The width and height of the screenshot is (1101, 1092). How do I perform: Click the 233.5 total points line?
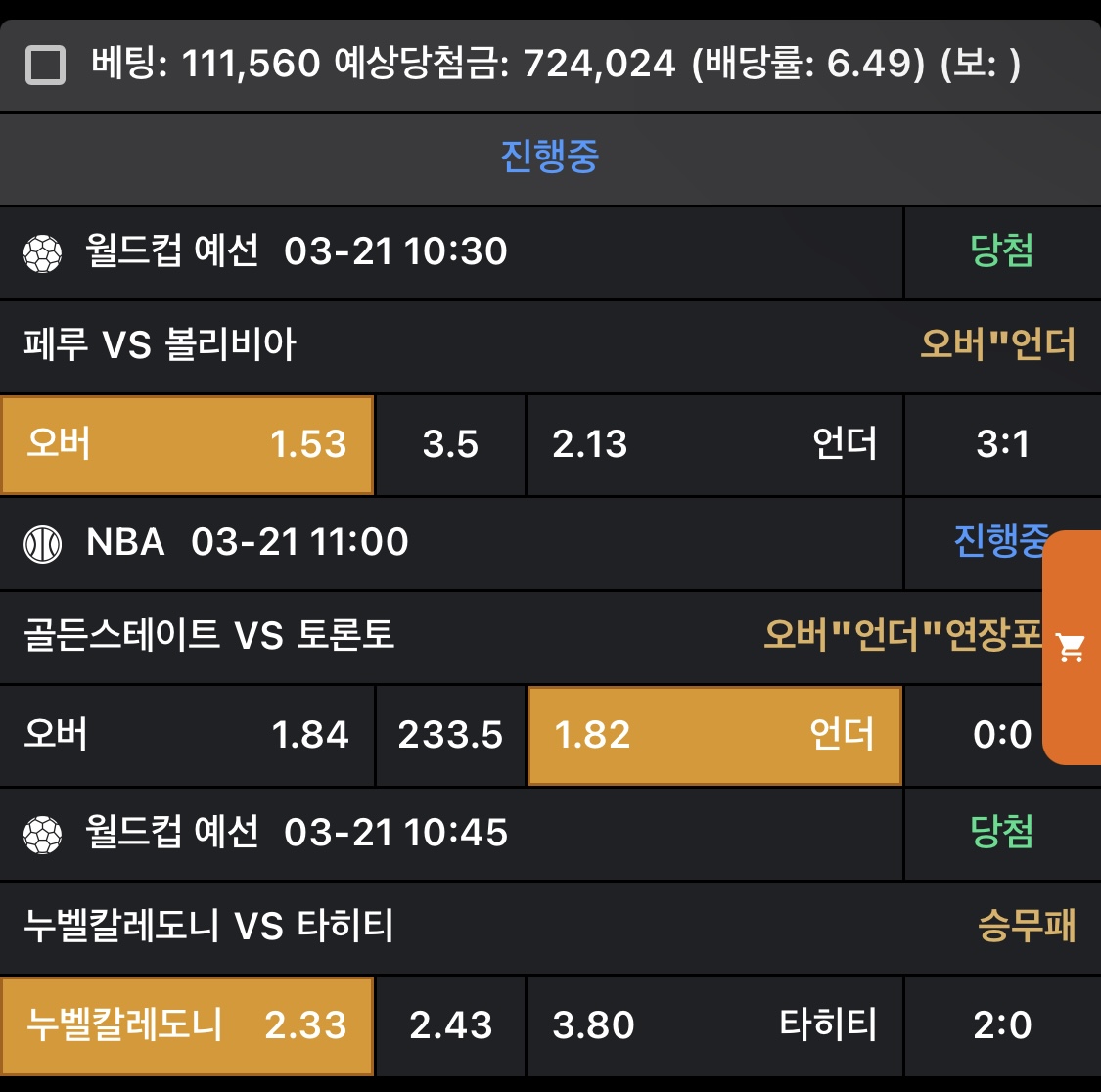pyautogui.click(x=450, y=735)
